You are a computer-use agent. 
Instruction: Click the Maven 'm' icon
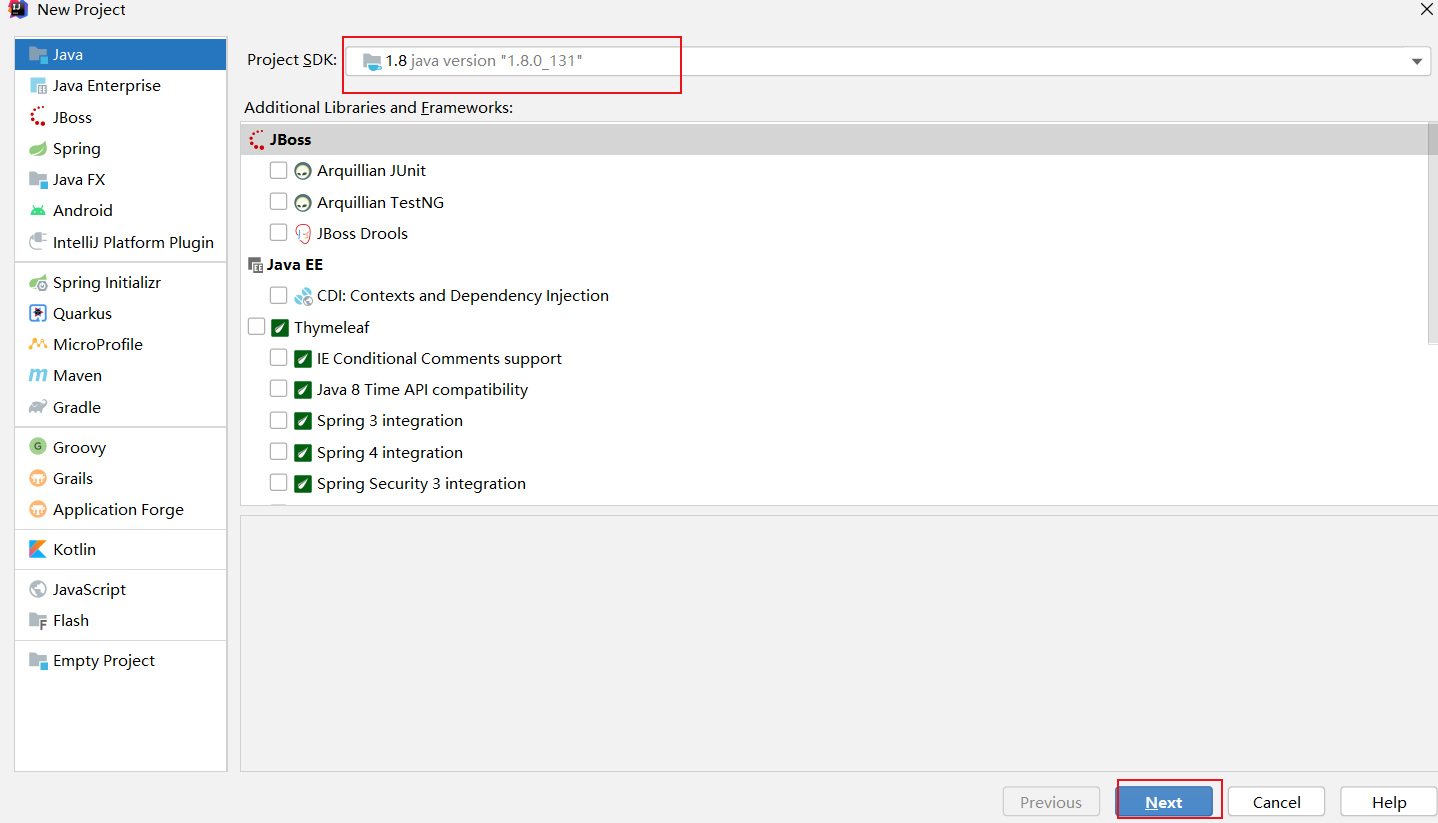tap(38, 375)
